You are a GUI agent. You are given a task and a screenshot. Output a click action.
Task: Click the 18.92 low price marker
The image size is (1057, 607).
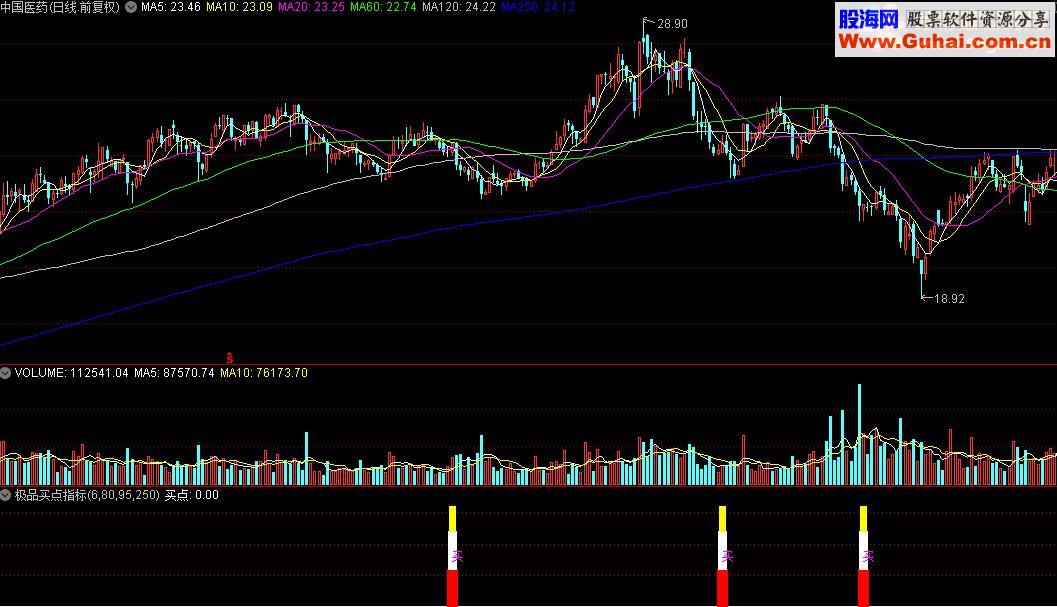[949, 298]
